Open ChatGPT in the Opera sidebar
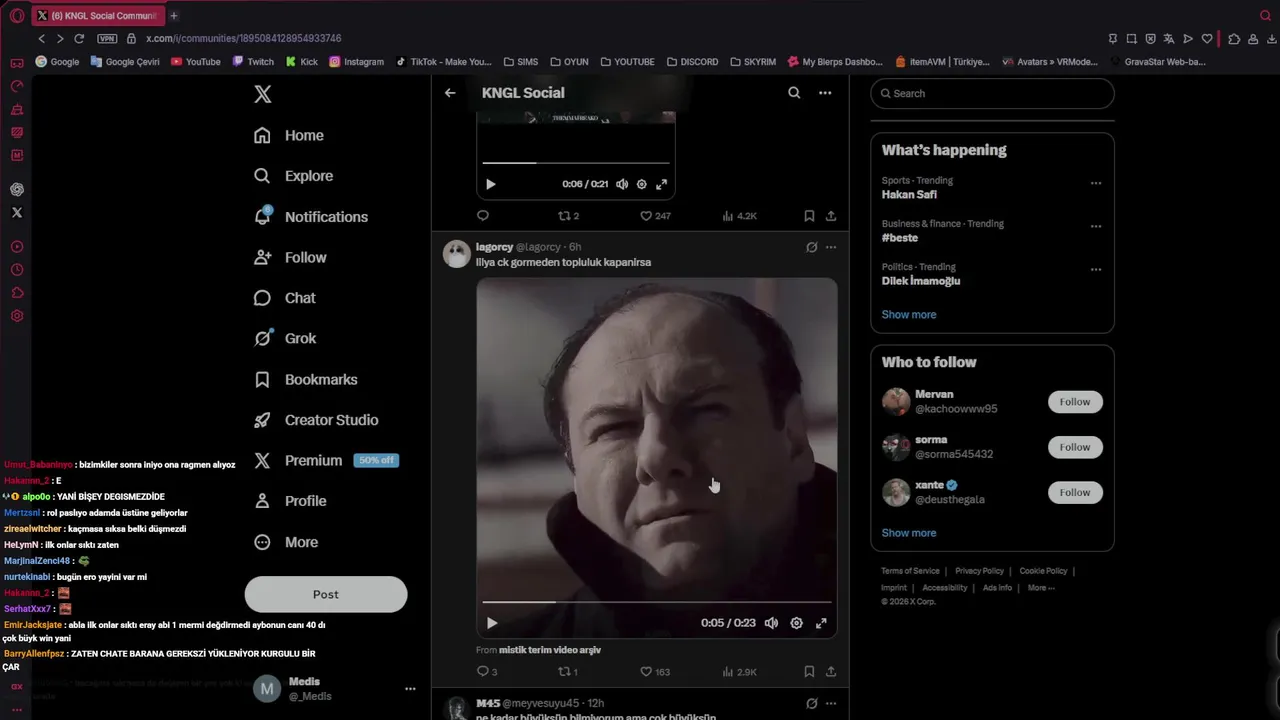The width and height of the screenshot is (1280, 720). pos(17,189)
